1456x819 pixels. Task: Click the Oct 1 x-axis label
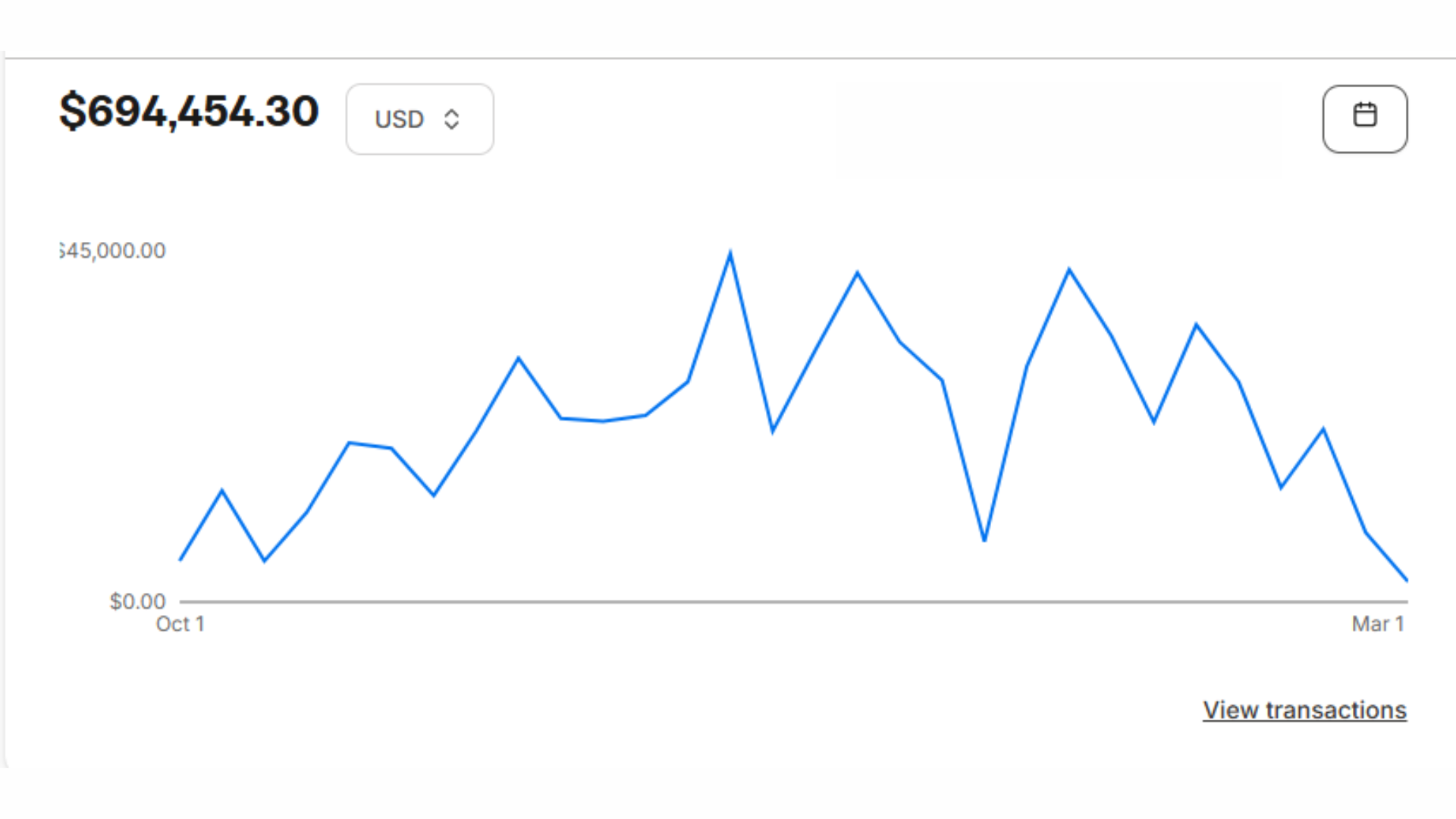tap(180, 624)
